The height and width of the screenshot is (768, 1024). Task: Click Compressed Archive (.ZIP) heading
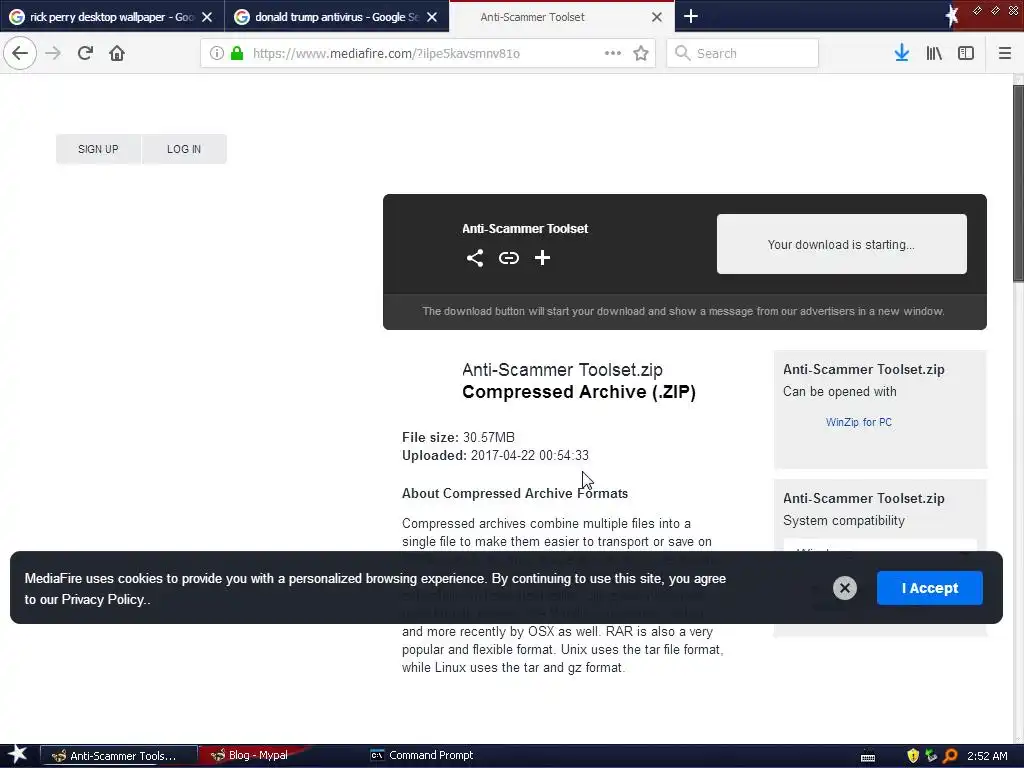tap(579, 392)
